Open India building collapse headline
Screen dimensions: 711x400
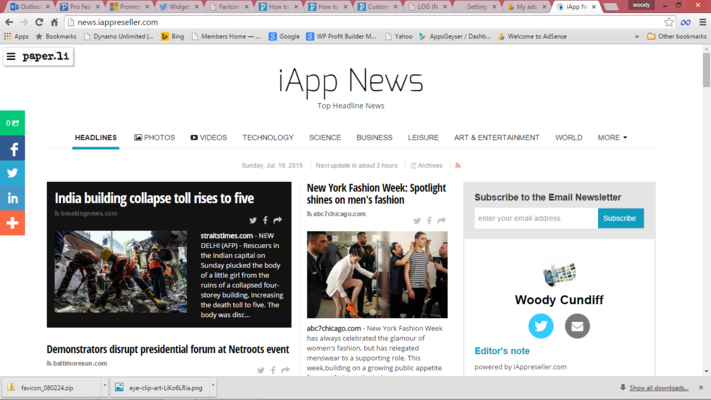pos(154,198)
